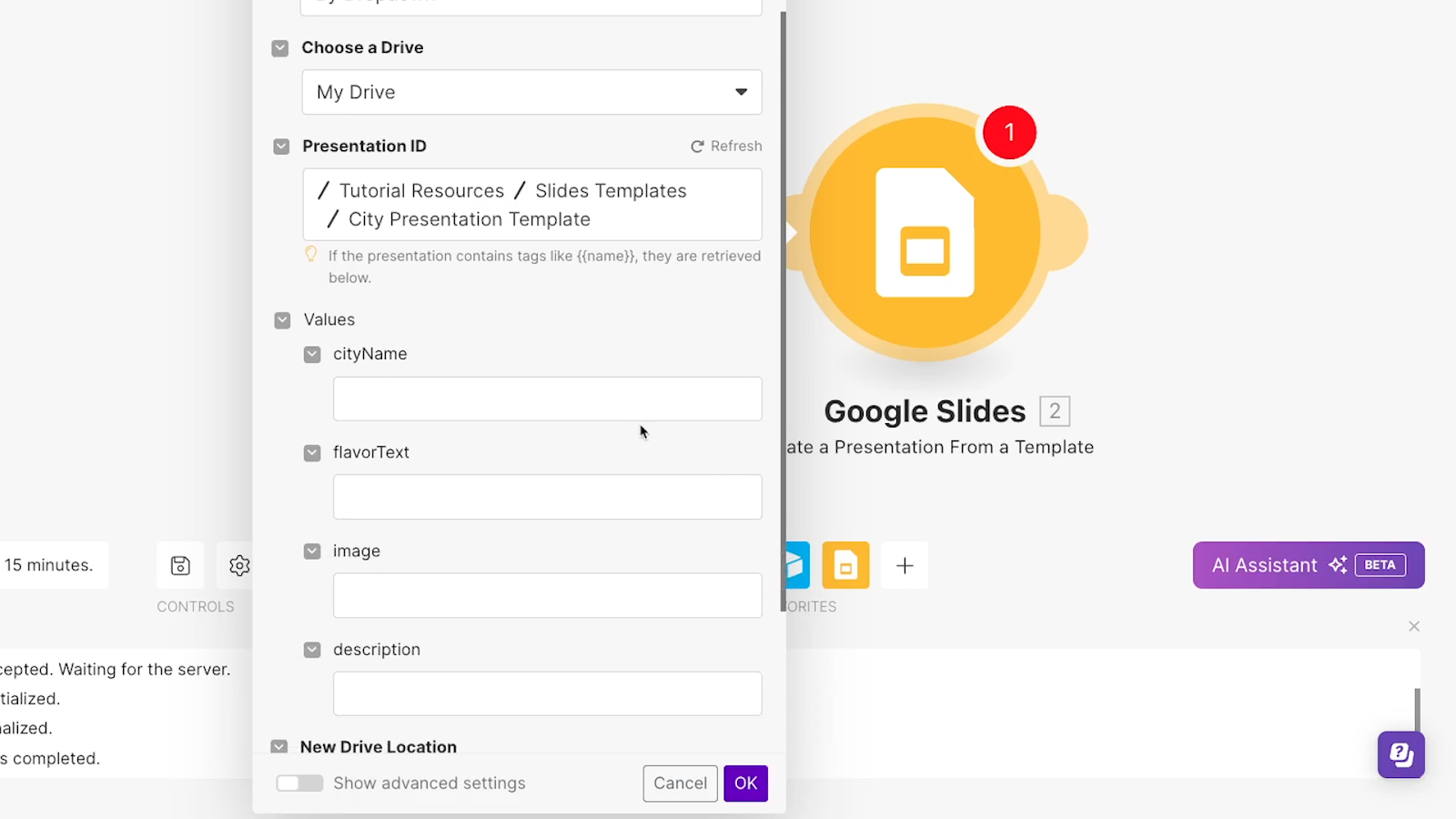1456x819 pixels.
Task: Open the My Drive dropdown
Action: click(531, 92)
